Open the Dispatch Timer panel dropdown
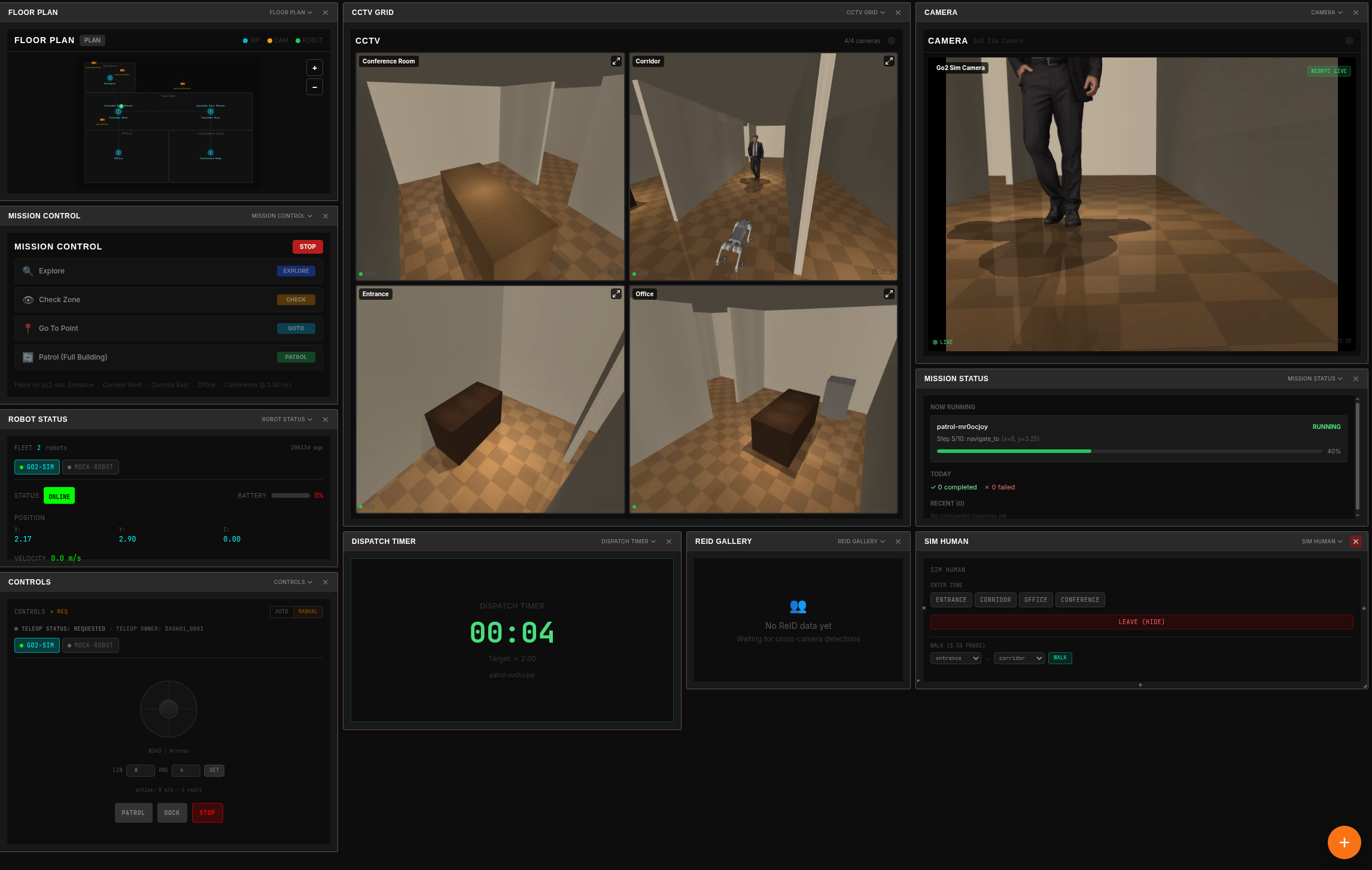 coord(629,542)
